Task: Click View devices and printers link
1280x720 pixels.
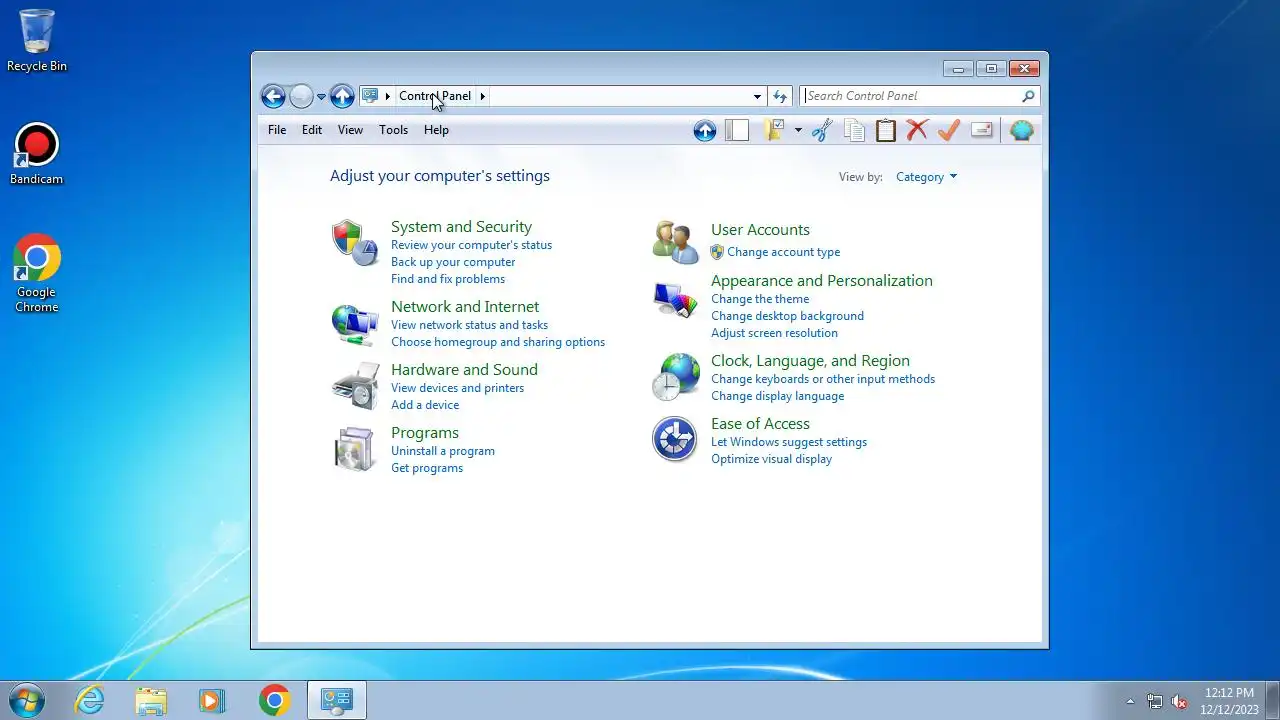Action: coord(457,388)
